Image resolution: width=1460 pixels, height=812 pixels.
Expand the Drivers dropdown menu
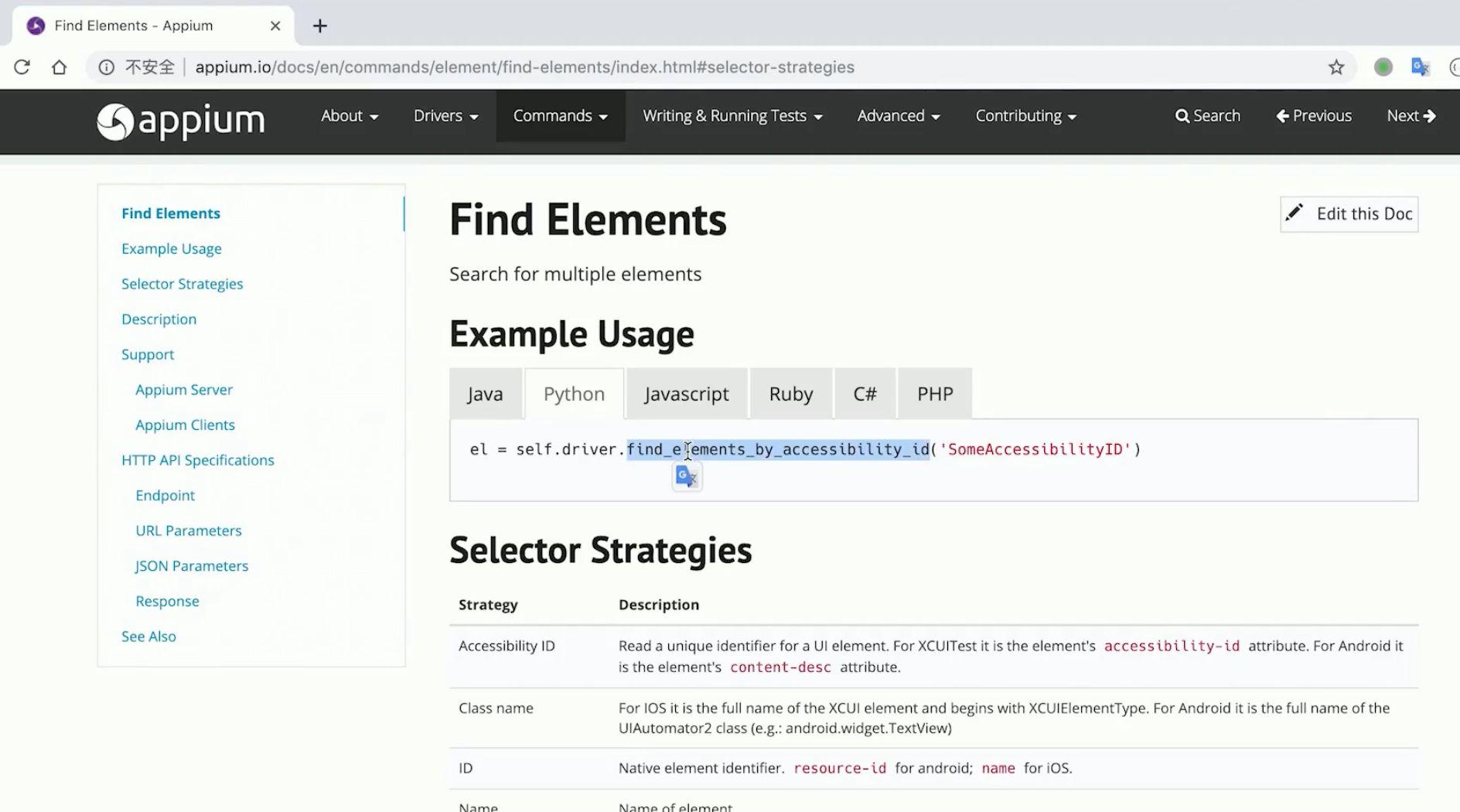pyautogui.click(x=446, y=116)
